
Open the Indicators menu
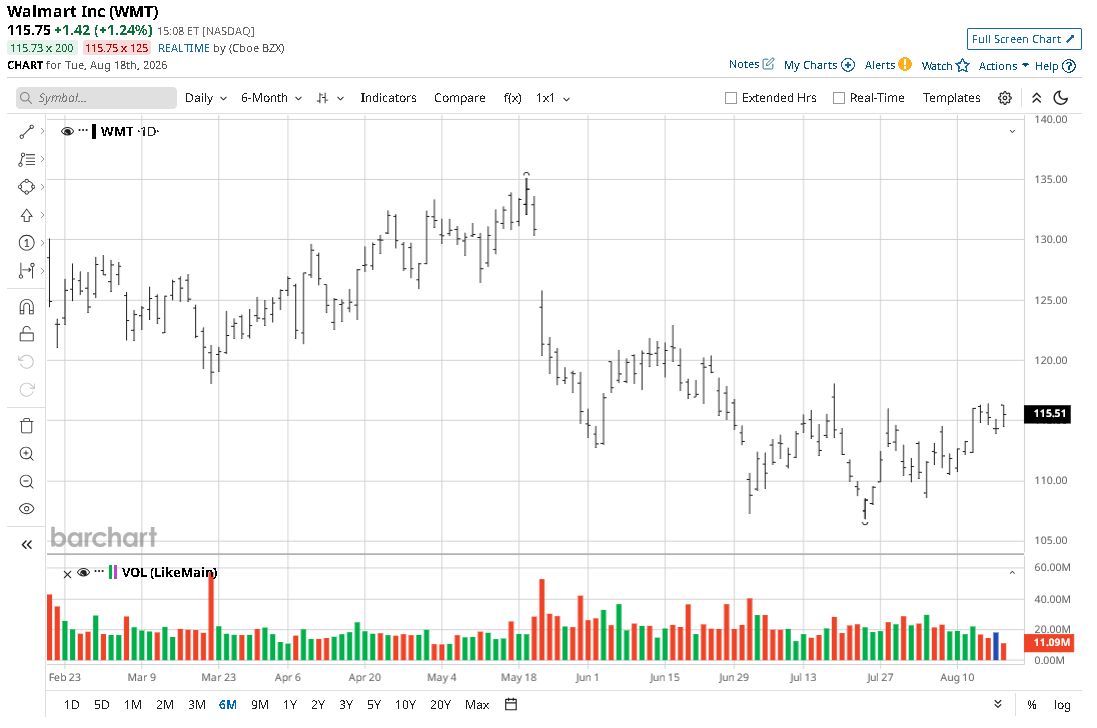pyautogui.click(x=388, y=98)
